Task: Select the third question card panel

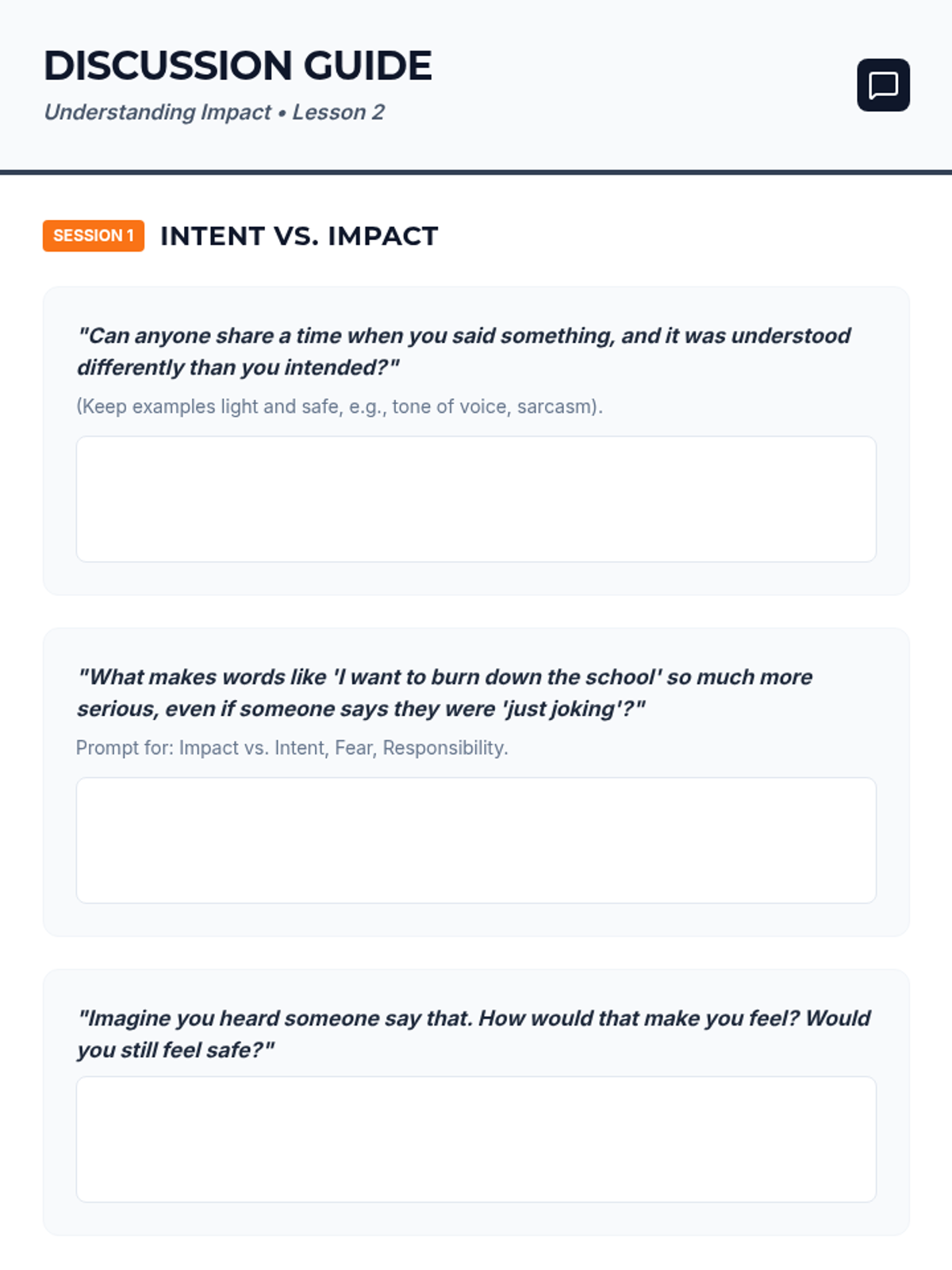Action: pos(476,1103)
